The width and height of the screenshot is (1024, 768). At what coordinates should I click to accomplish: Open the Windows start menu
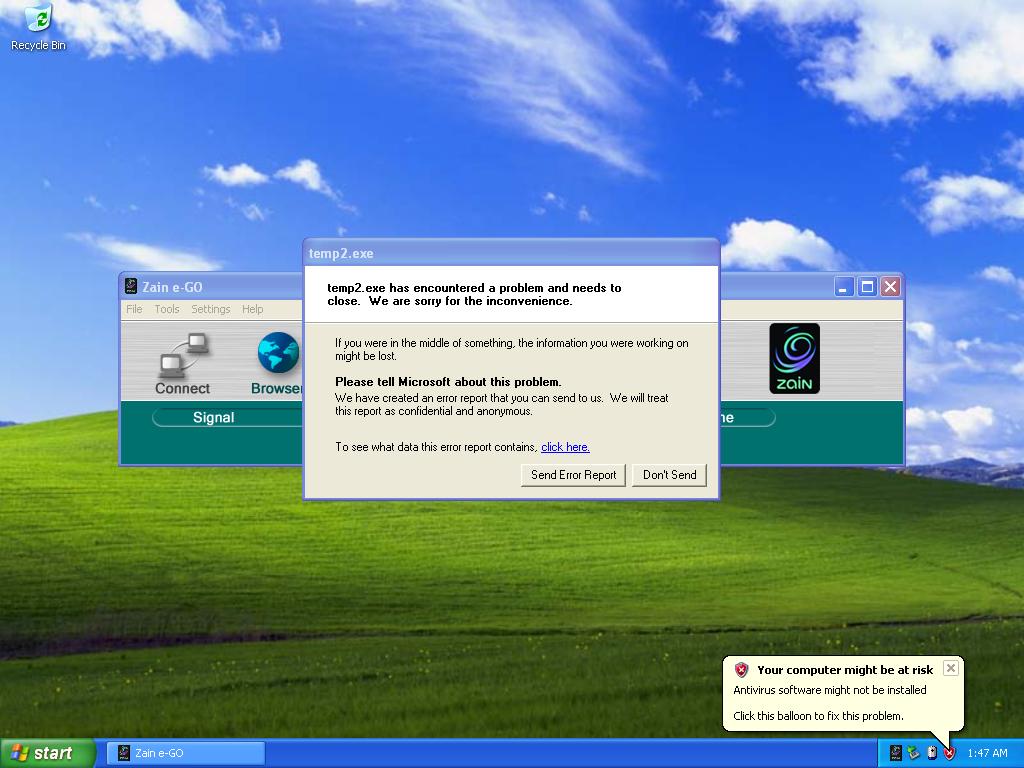point(48,753)
